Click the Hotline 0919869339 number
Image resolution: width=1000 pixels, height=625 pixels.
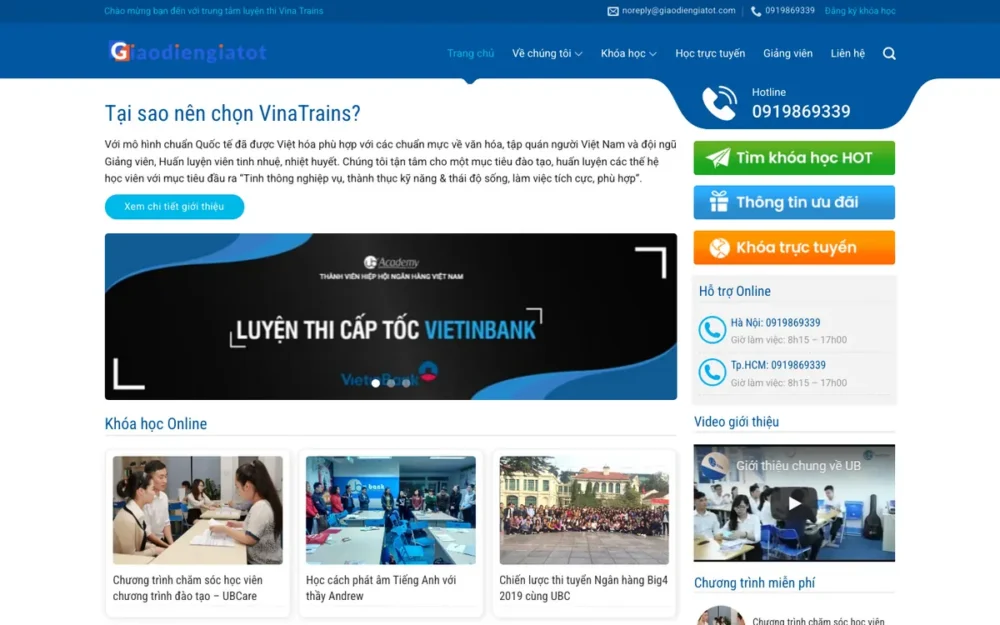801,112
